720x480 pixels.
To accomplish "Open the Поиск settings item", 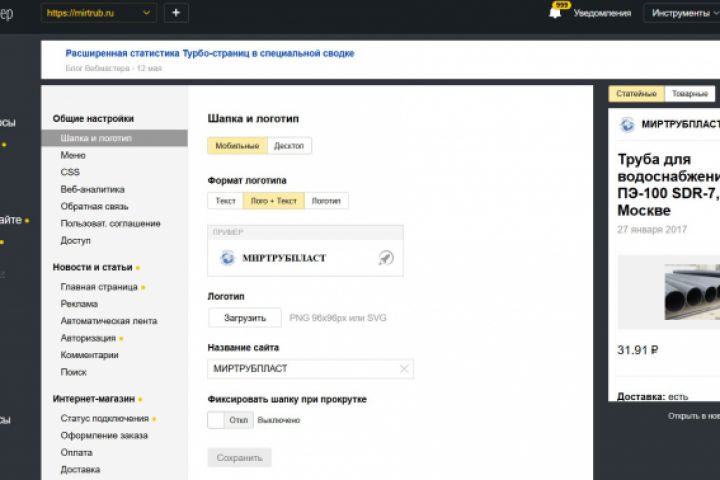I will coord(73,372).
